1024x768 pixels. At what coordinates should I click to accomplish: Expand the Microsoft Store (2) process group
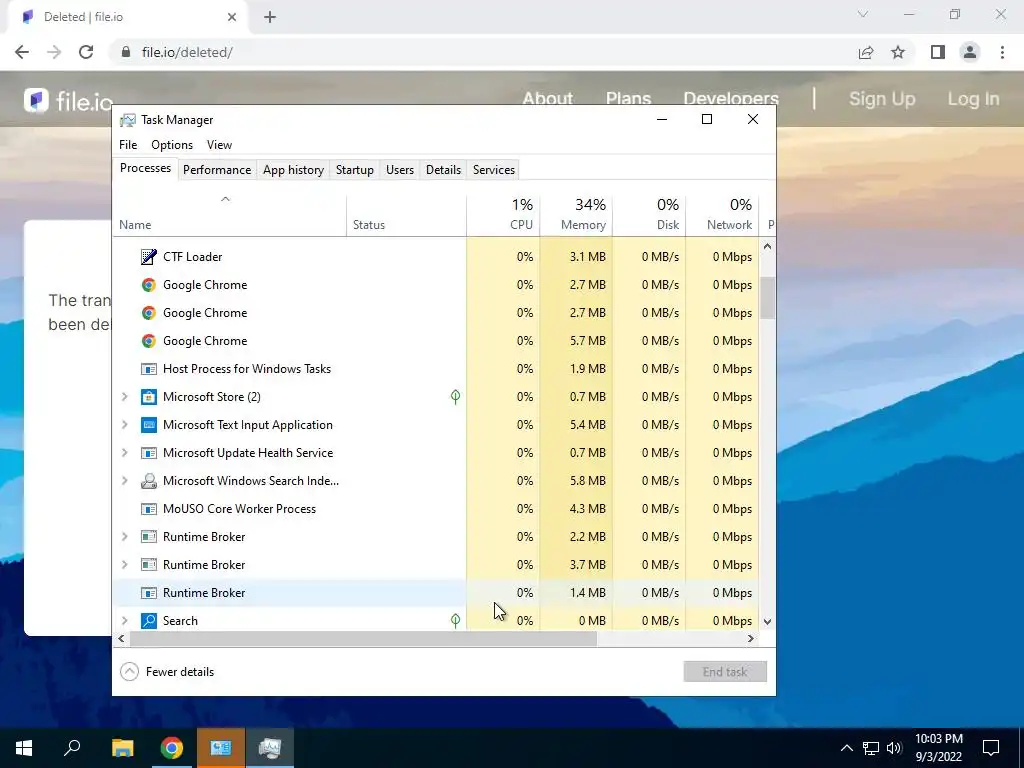[x=125, y=397]
